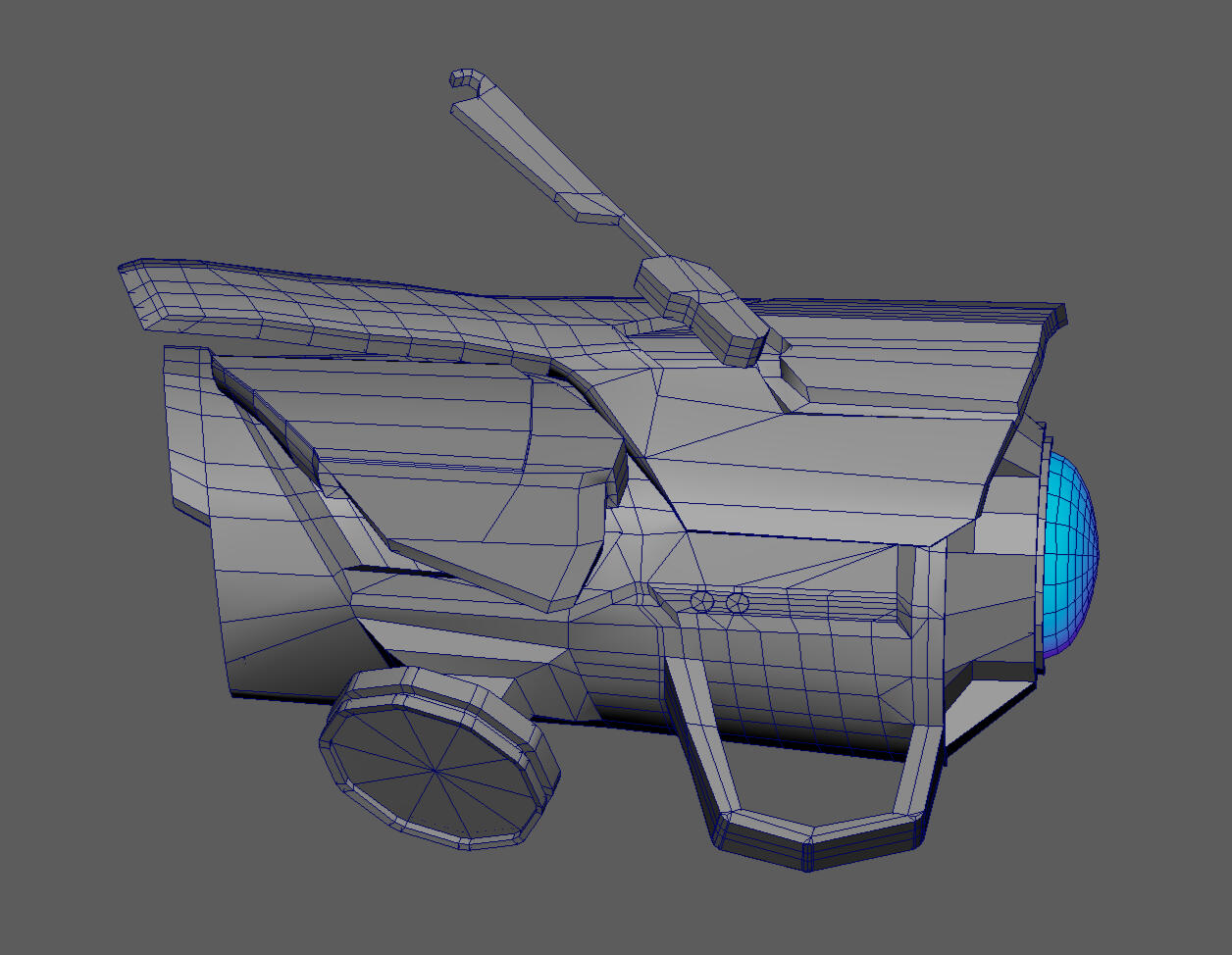
Task: Click the left small circle on the side
Action: click(x=701, y=601)
